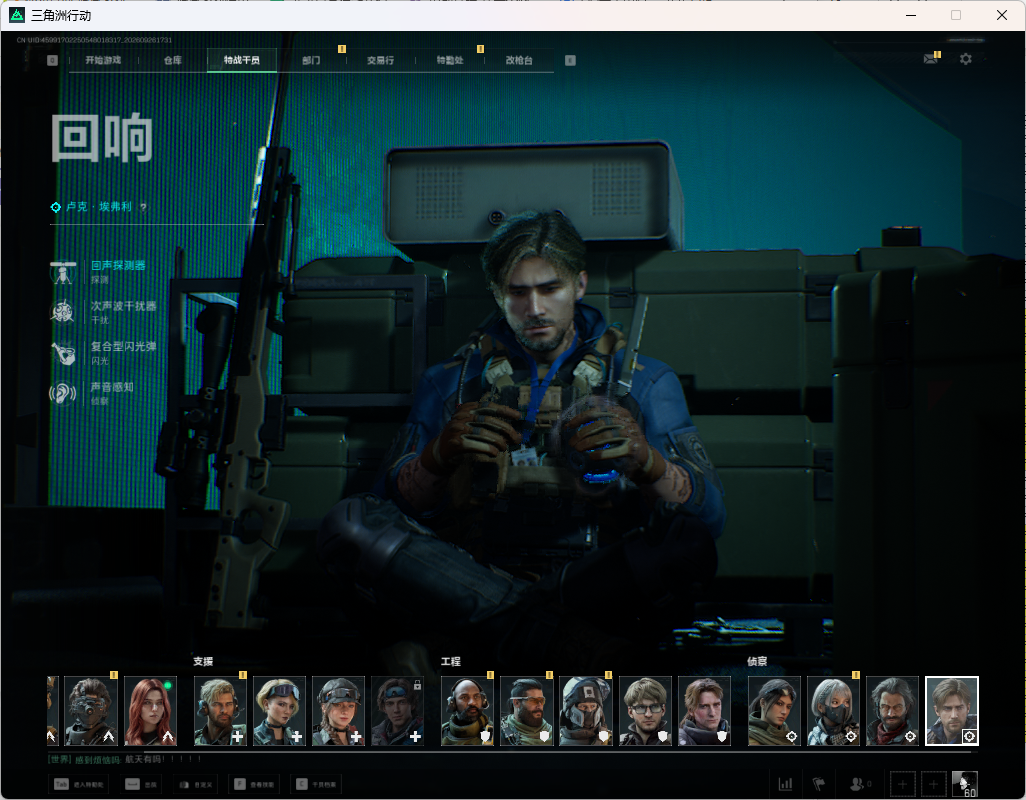
Task: Select the dark-haired woman recon operator
Action: tap(774, 711)
